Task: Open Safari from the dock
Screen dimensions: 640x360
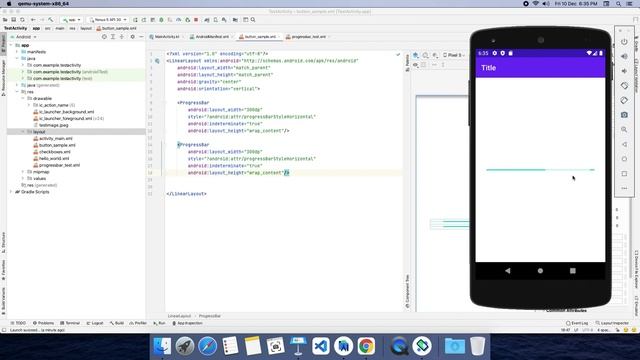Action: (x=208, y=346)
